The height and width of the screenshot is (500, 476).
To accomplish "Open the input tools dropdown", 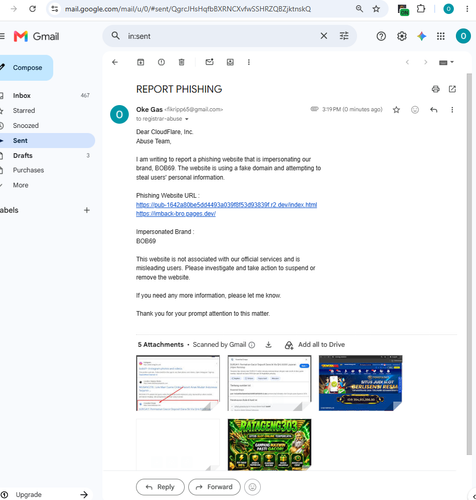I will 446,62.
